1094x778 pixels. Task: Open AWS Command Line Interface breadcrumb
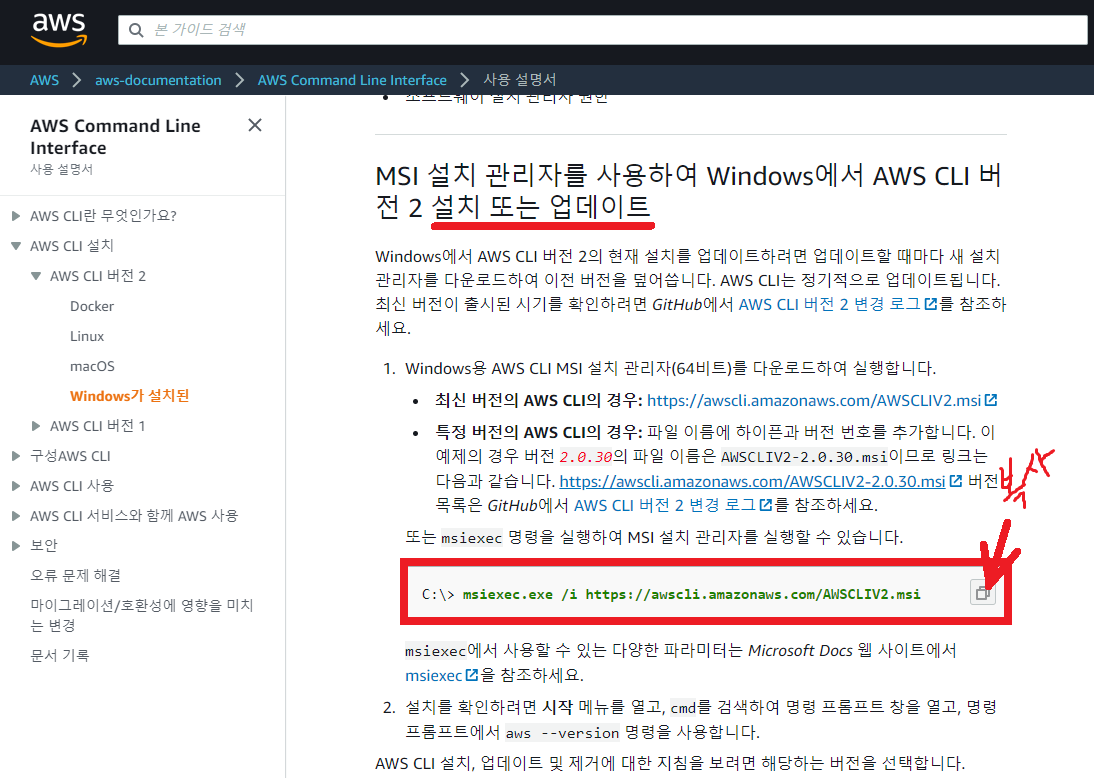352,80
